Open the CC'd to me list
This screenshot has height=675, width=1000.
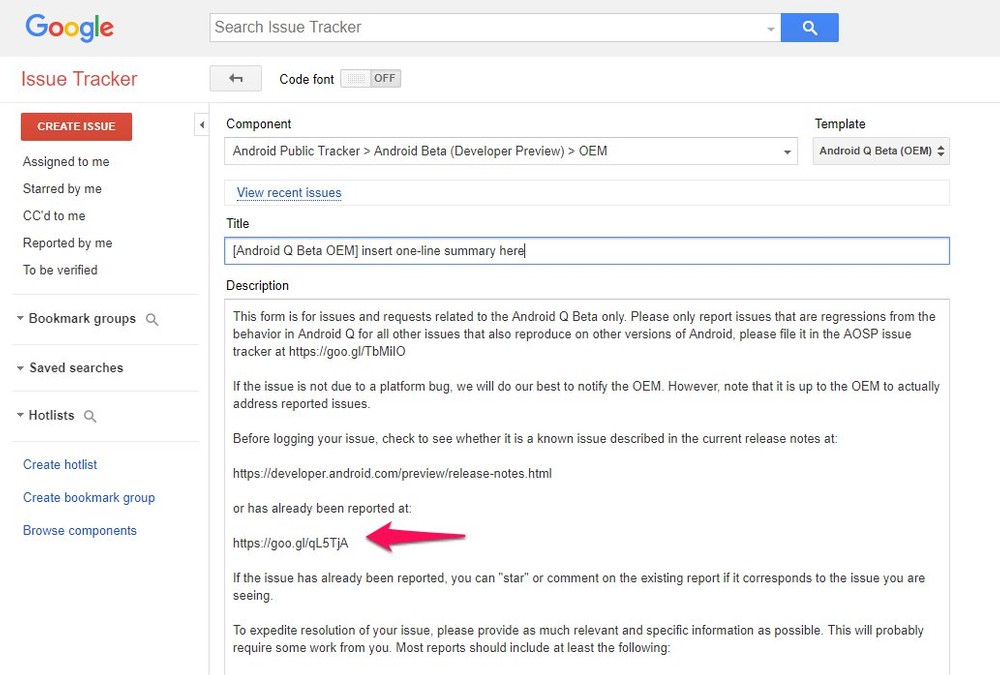54,216
